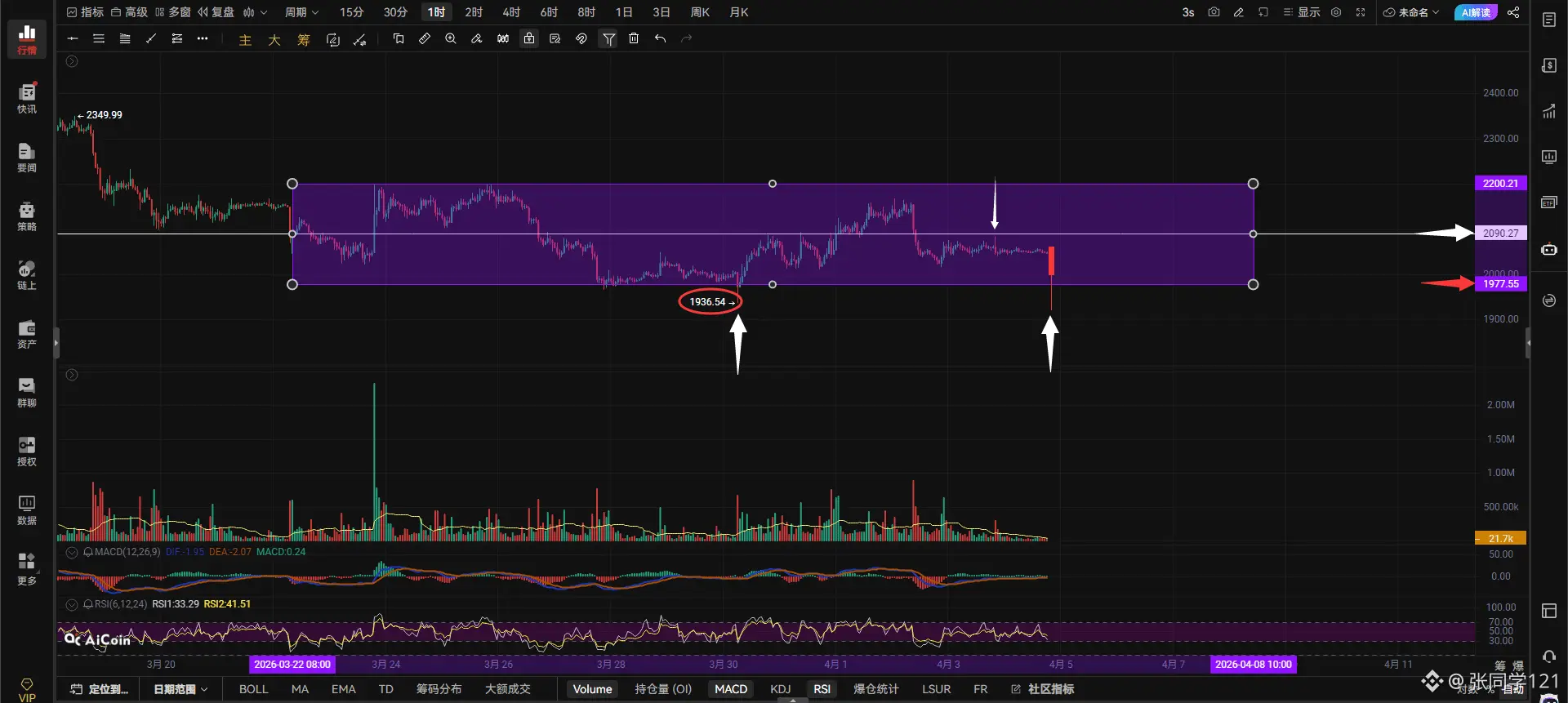This screenshot has height=703, width=1568.
Task: Click the 定位到 locate button
Action: coord(100,689)
